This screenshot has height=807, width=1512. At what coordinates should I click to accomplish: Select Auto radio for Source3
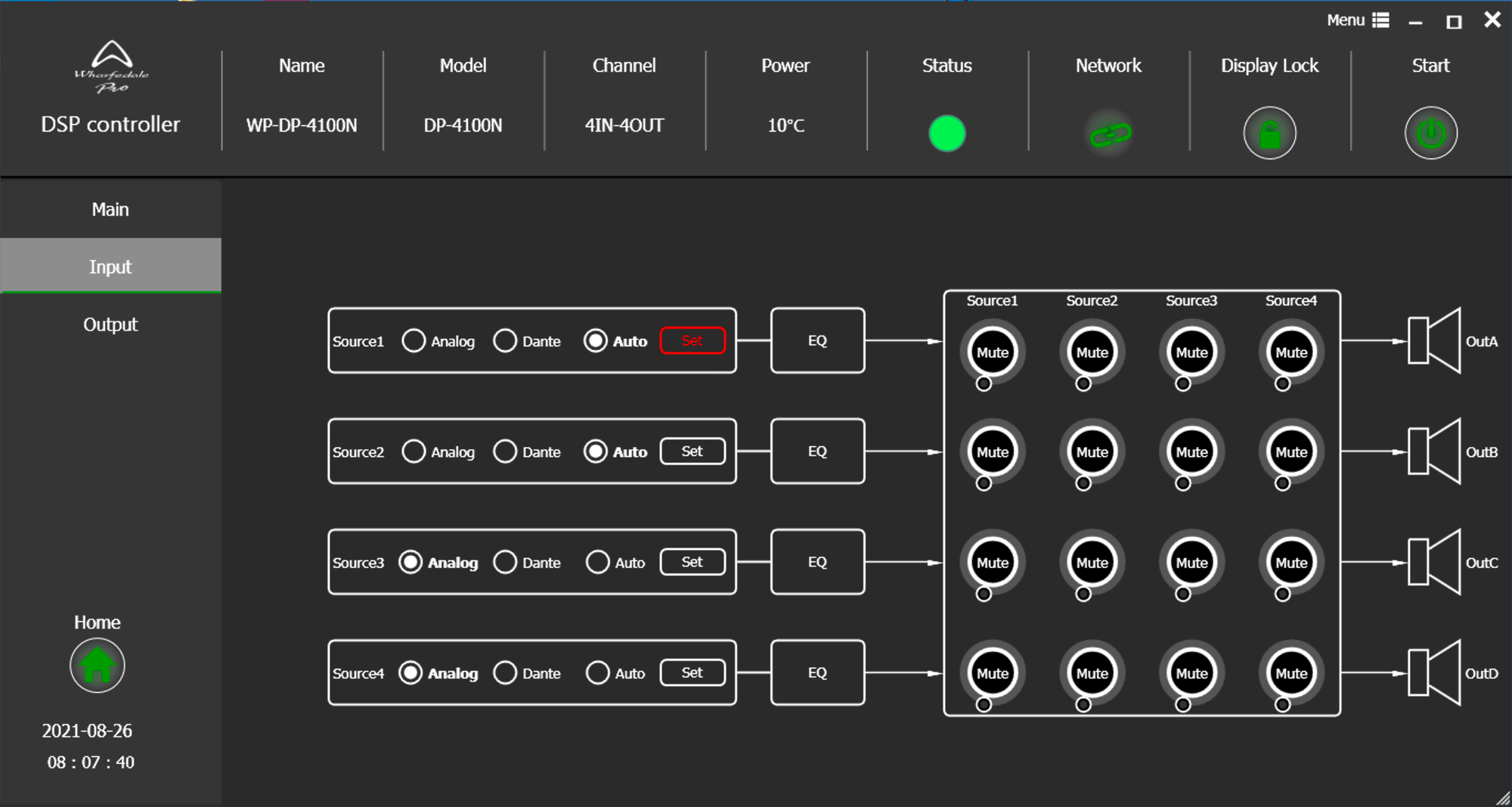(x=597, y=563)
